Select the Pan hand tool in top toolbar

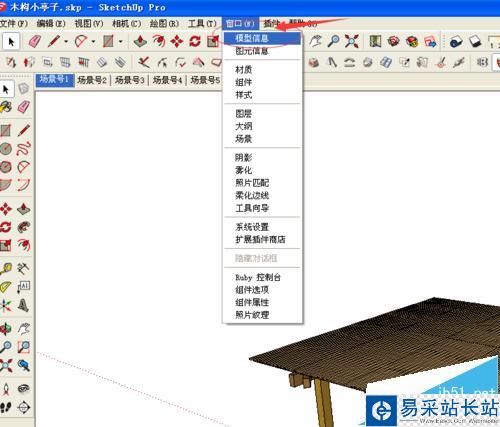click(315, 41)
